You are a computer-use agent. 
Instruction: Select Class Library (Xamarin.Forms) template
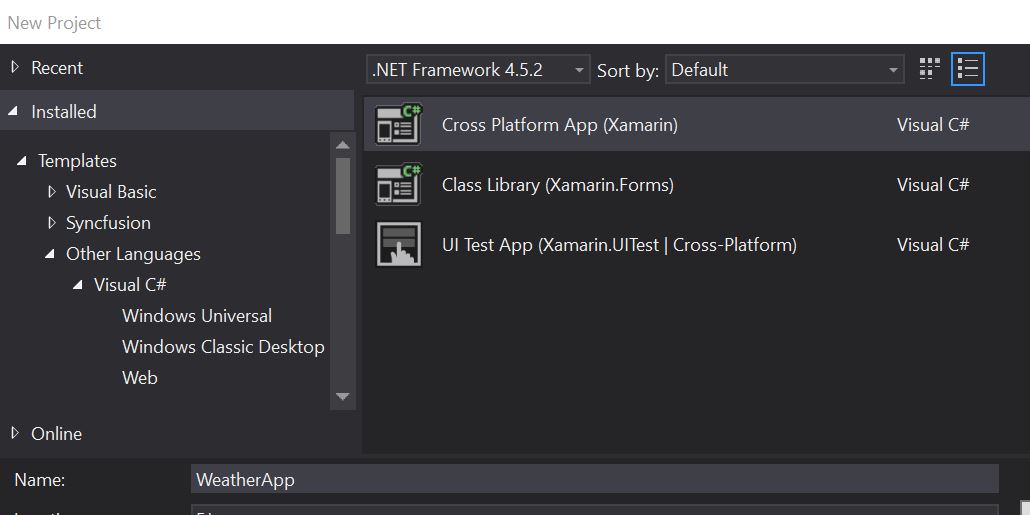click(697, 185)
